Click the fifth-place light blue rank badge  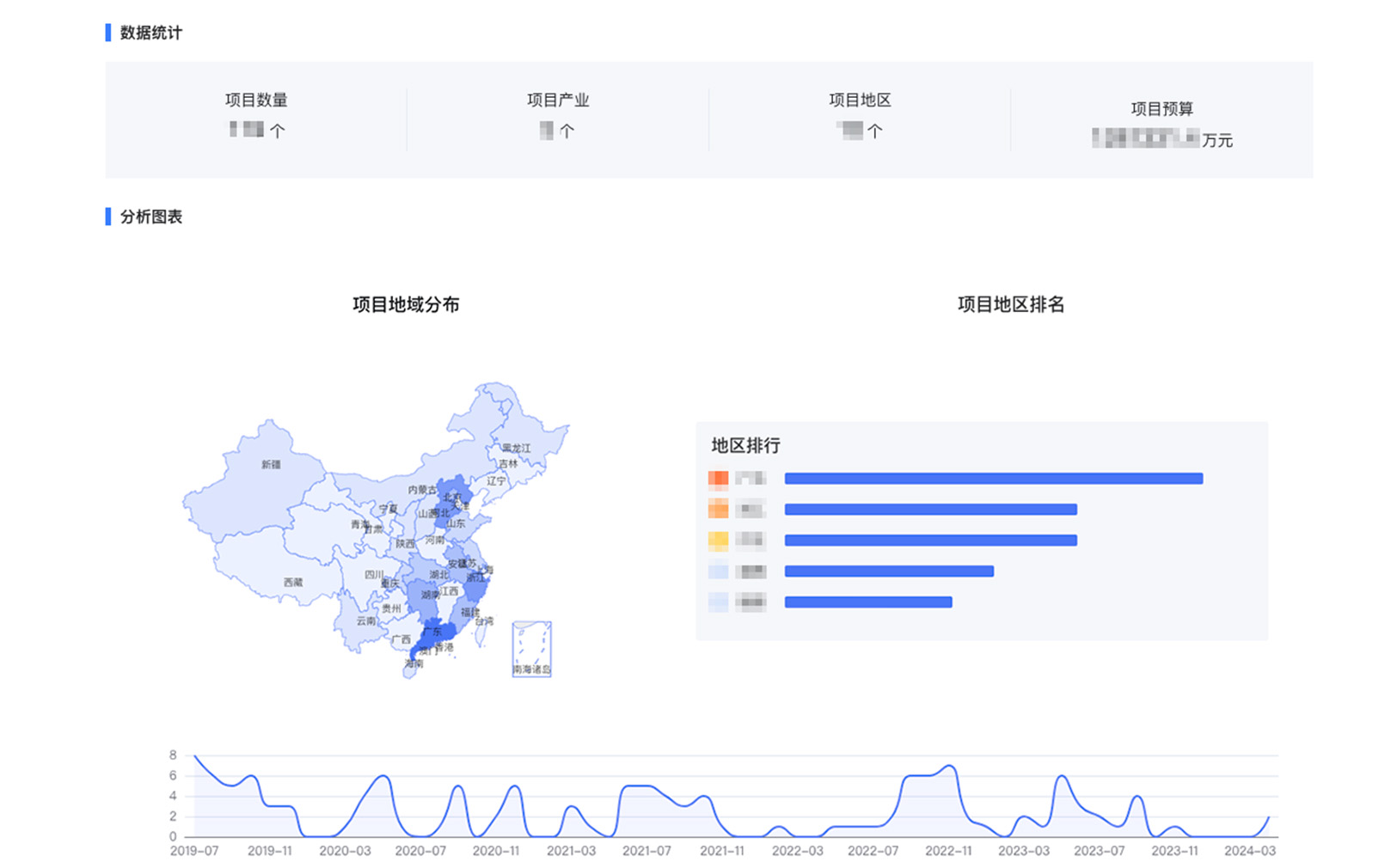tap(718, 602)
